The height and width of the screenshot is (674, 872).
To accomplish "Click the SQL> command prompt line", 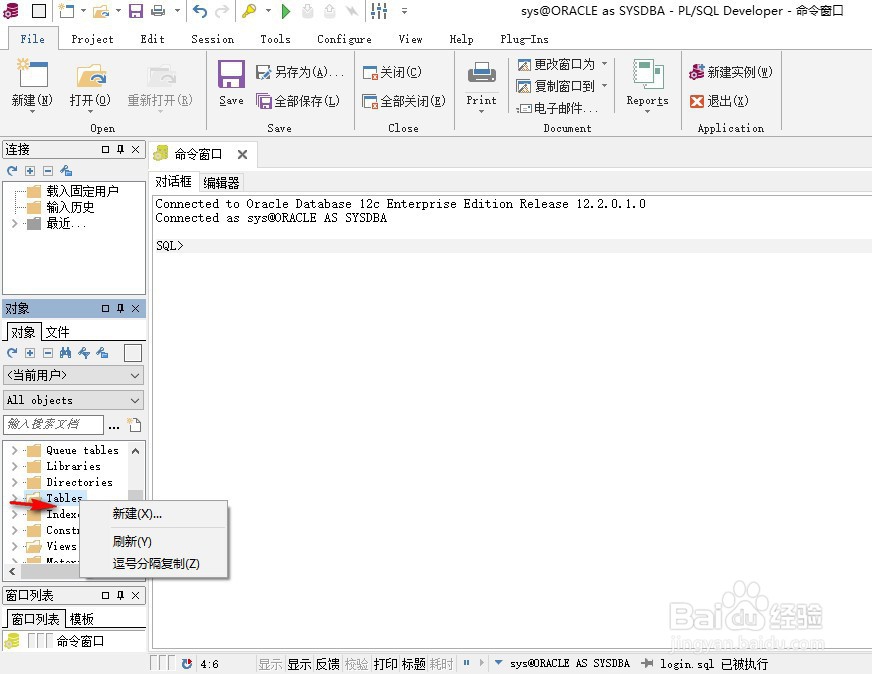I will pyautogui.click(x=512, y=246).
